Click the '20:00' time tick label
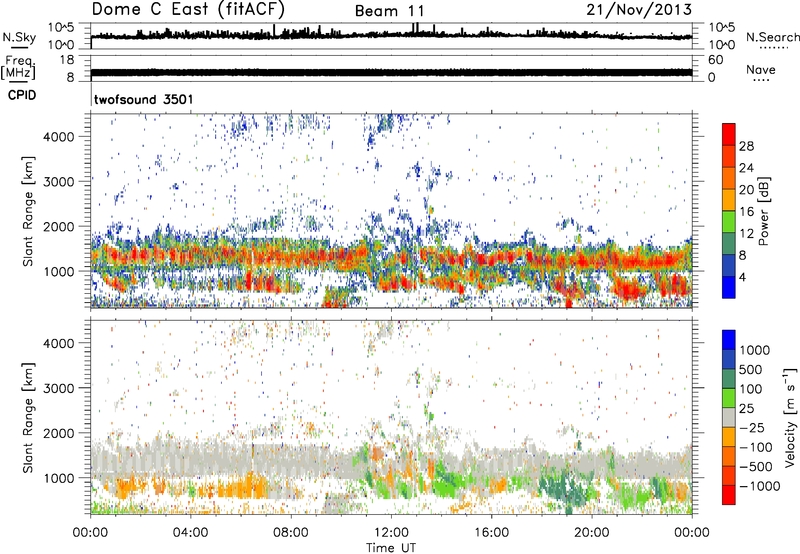 (591, 533)
